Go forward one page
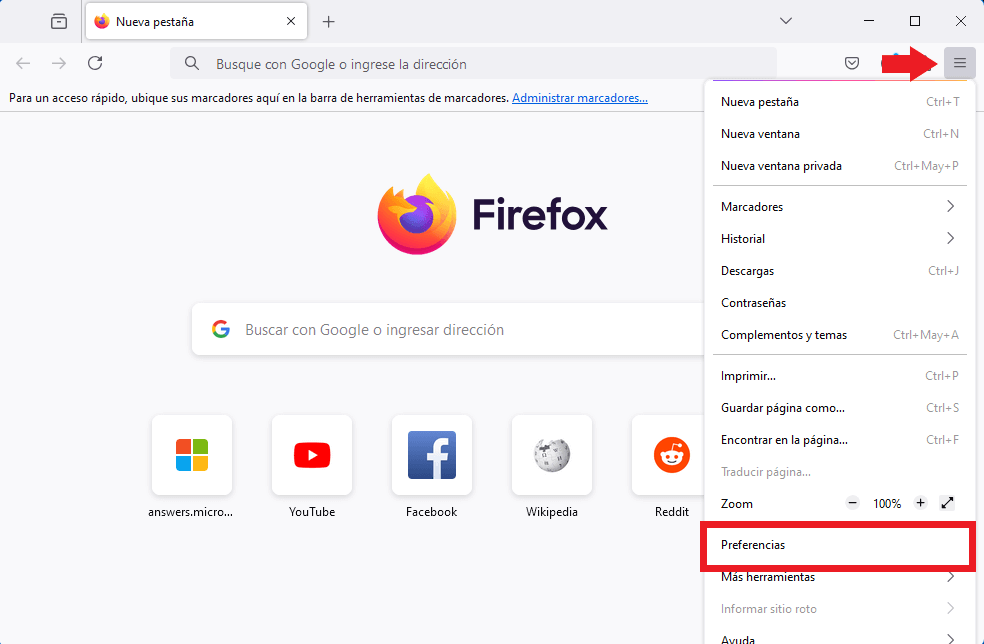Screen dimensions: 984x644 59,63
